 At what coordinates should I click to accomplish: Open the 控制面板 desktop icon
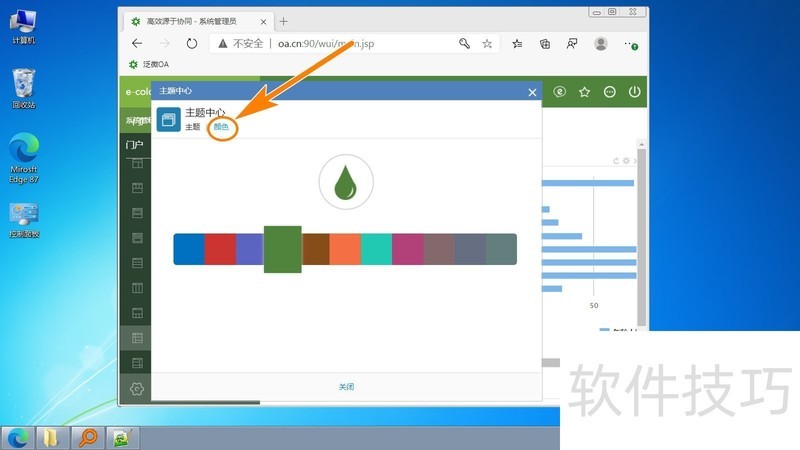pos(23,221)
